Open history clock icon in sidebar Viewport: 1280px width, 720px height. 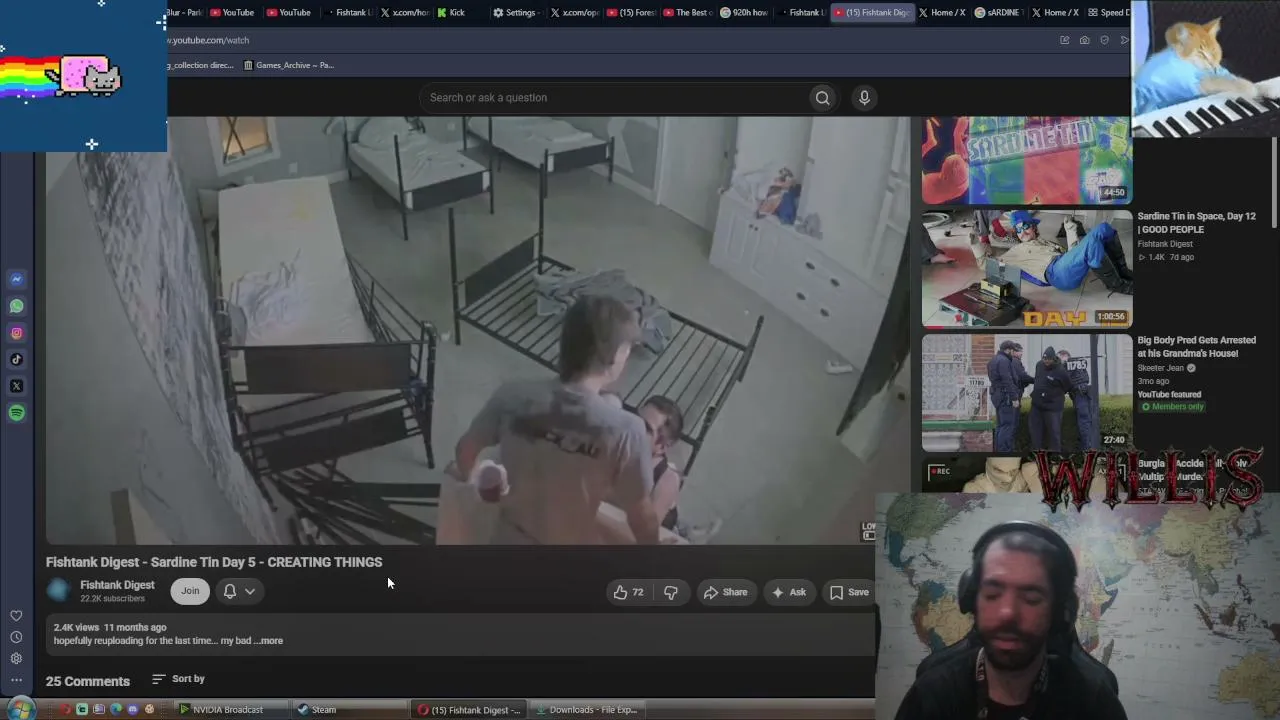pos(16,637)
